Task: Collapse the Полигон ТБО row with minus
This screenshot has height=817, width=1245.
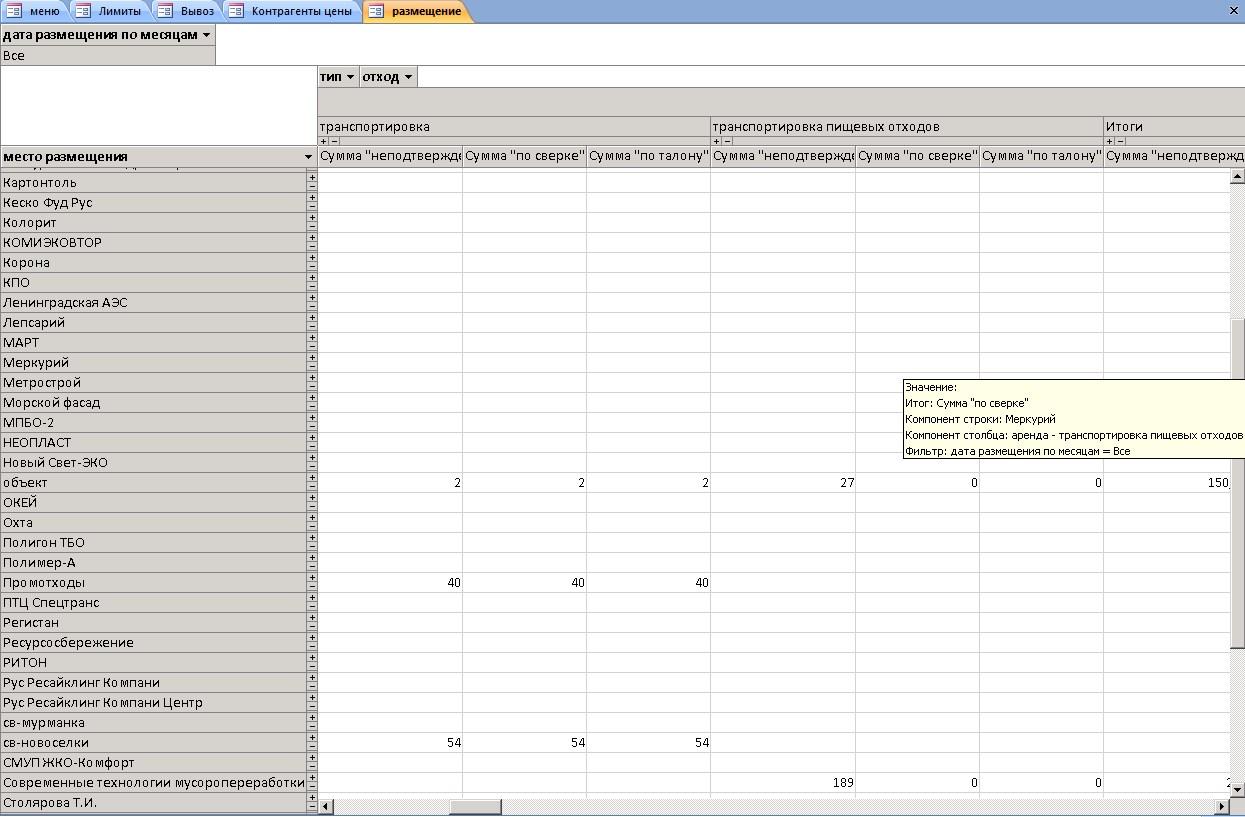Action: click(312, 547)
